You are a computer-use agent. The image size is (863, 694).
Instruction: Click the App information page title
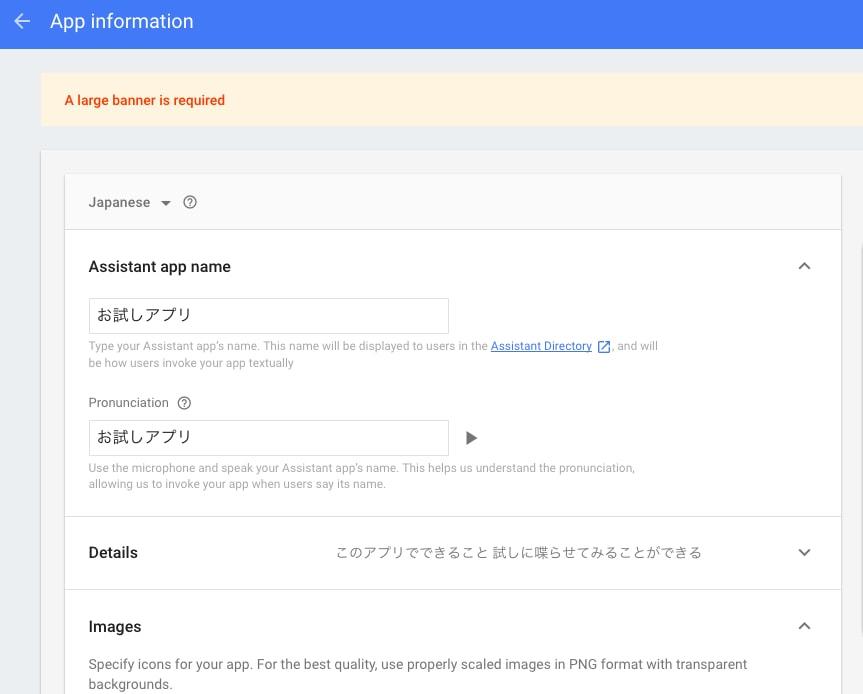pyautogui.click(x=122, y=21)
